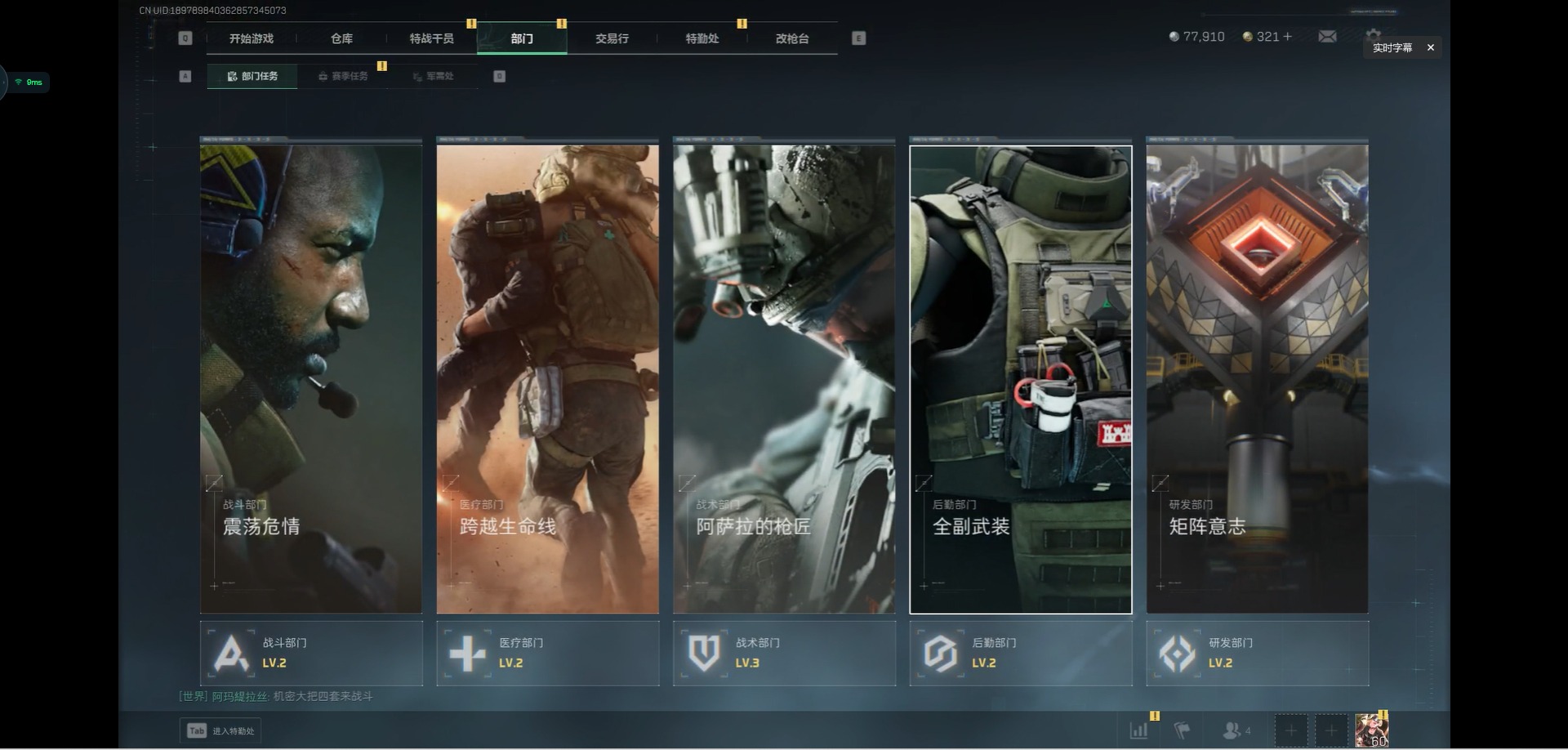Image resolution: width=1568 pixels, height=750 pixels.
Task: Open the flag icon in bottom bar
Action: pos(1181,730)
